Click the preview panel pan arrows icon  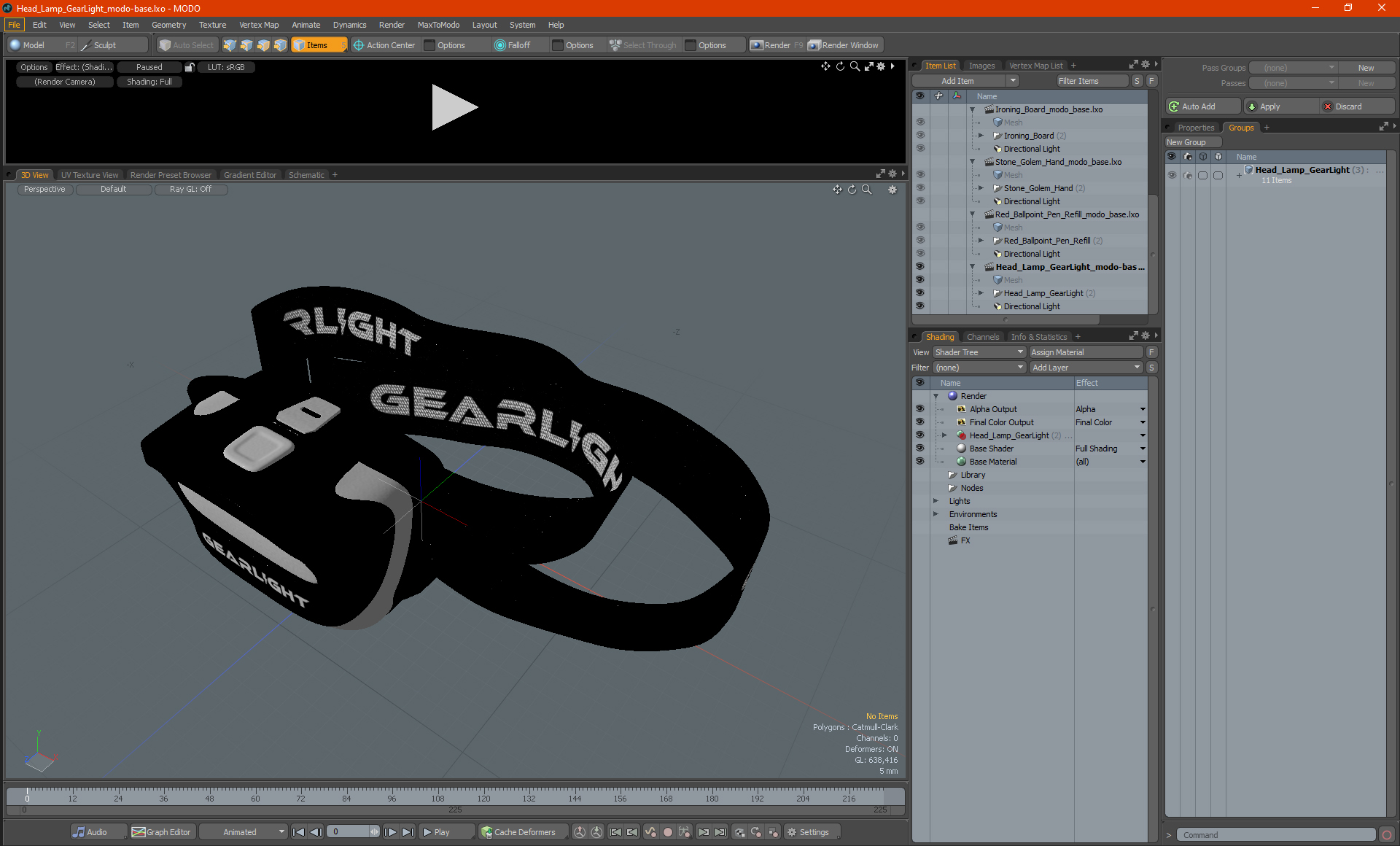pos(825,66)
